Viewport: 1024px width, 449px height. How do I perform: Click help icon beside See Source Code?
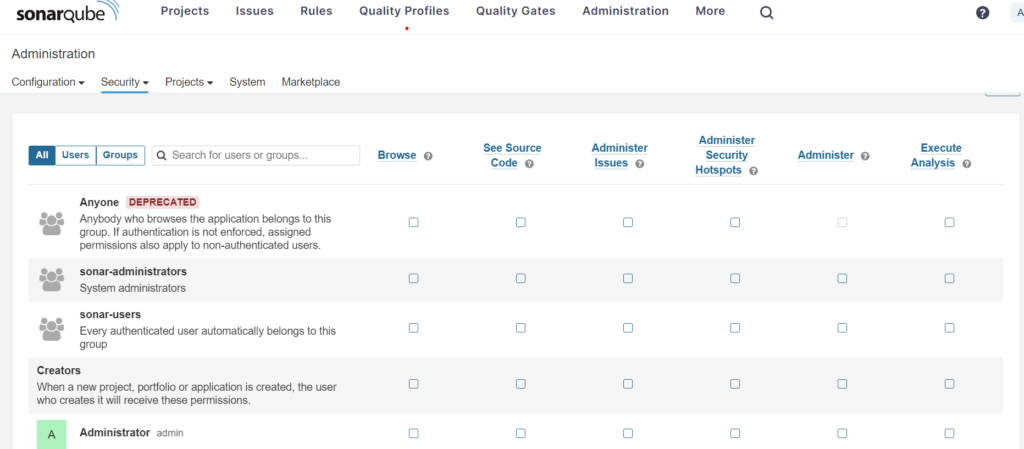[x=529, y=163]
